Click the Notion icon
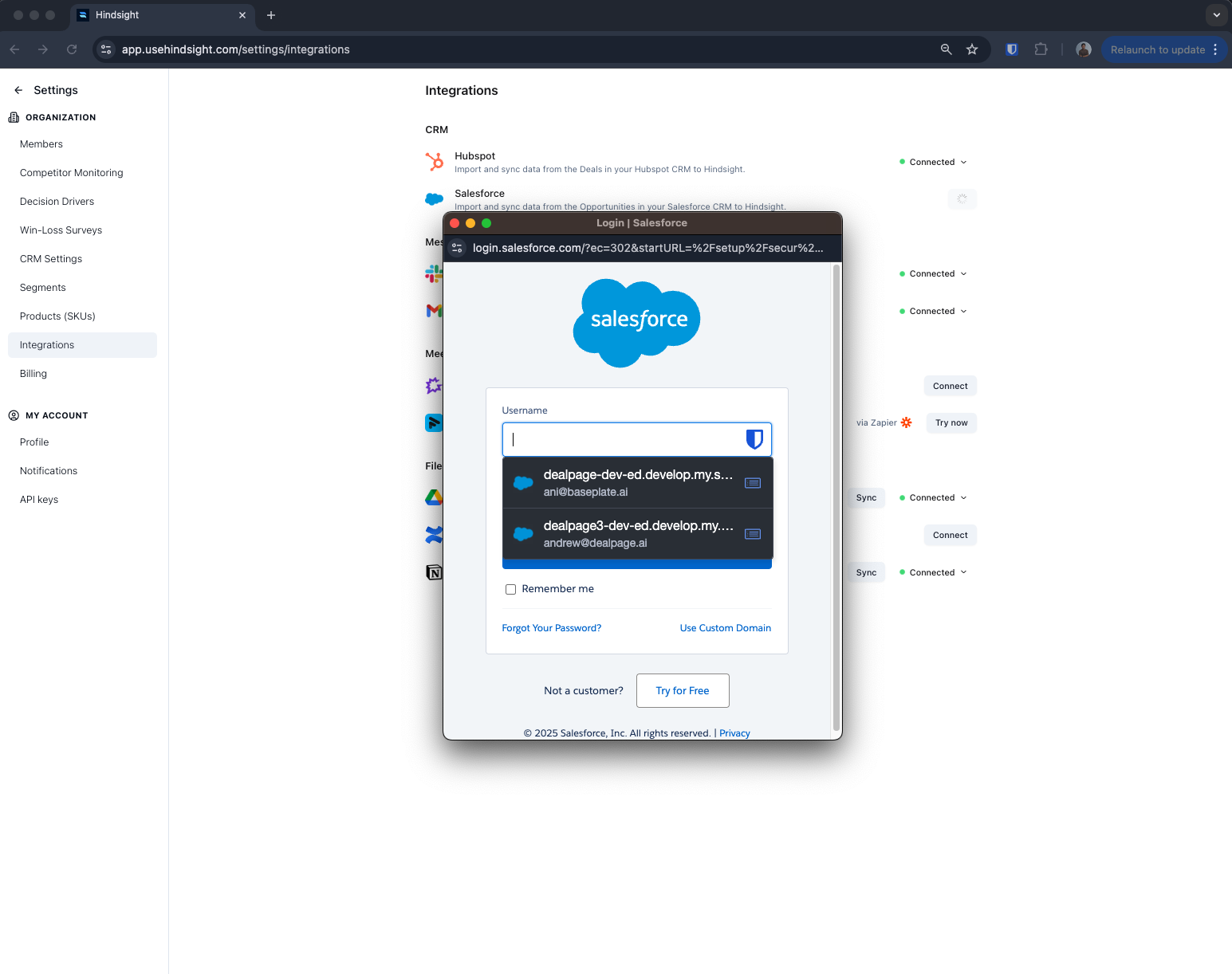The height and width of the screenshot is (974, 1232). pos(434,572)
